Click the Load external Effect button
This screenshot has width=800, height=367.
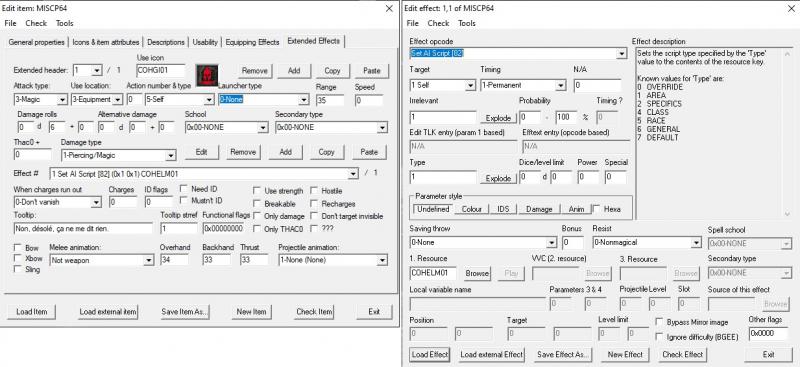(492, 354)
